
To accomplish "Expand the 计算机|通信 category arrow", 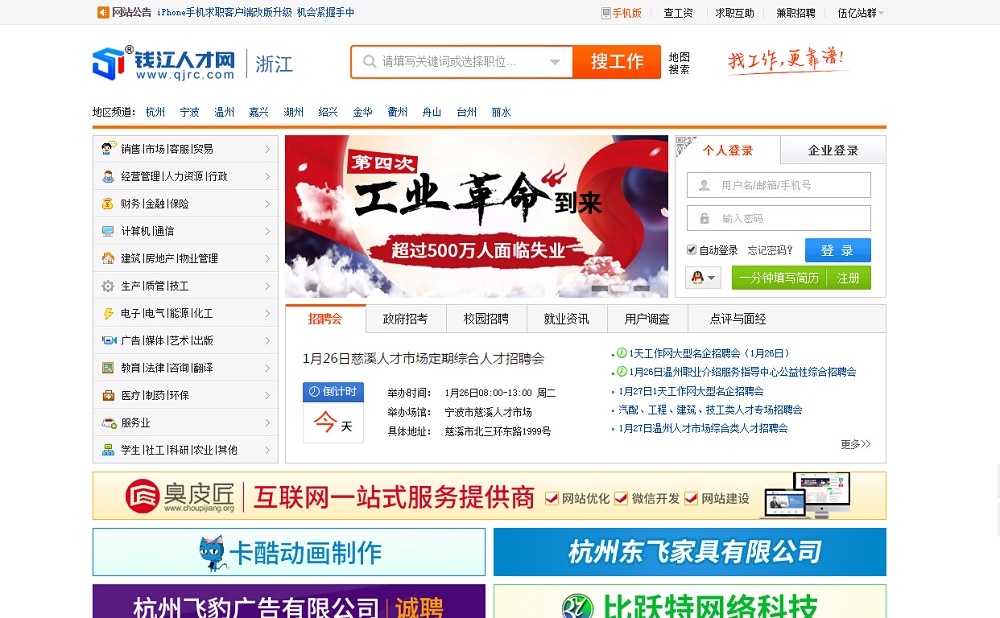I will 267,231.
